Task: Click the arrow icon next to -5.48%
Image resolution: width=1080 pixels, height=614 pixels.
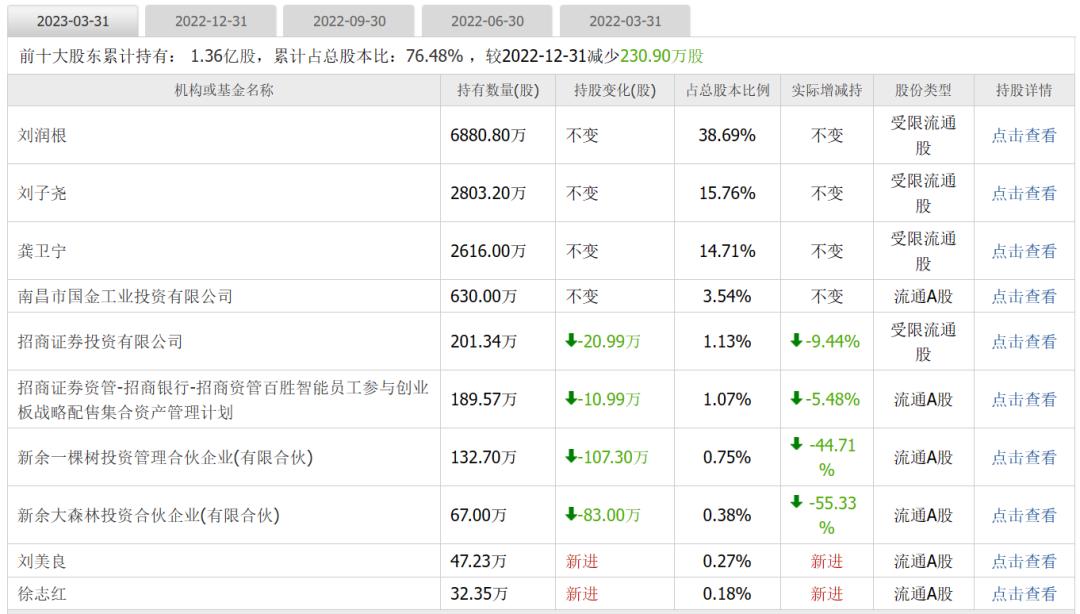Action: 796,398
